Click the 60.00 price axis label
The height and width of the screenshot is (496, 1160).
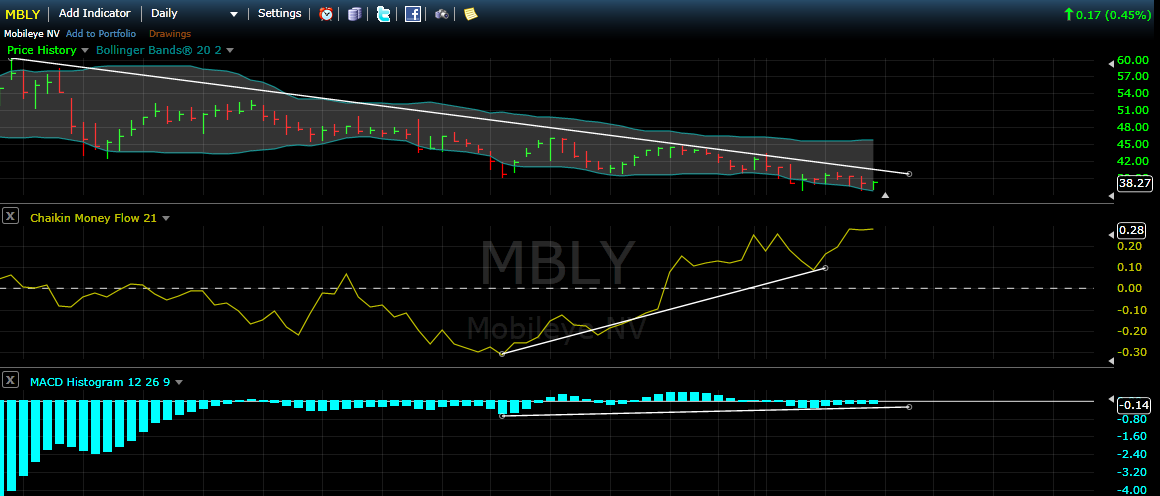[x=1133, y=60]
